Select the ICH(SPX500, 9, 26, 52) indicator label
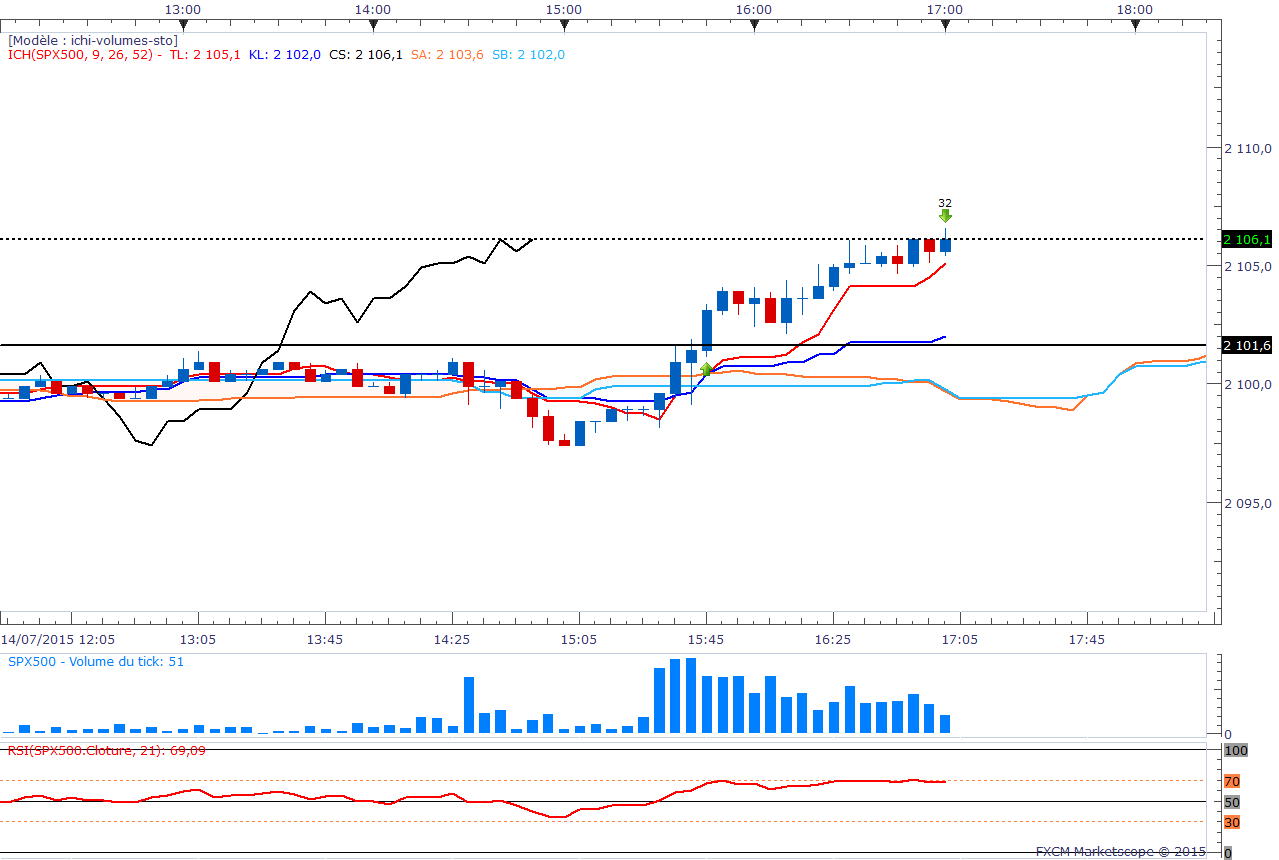 (x=80, y=55)
